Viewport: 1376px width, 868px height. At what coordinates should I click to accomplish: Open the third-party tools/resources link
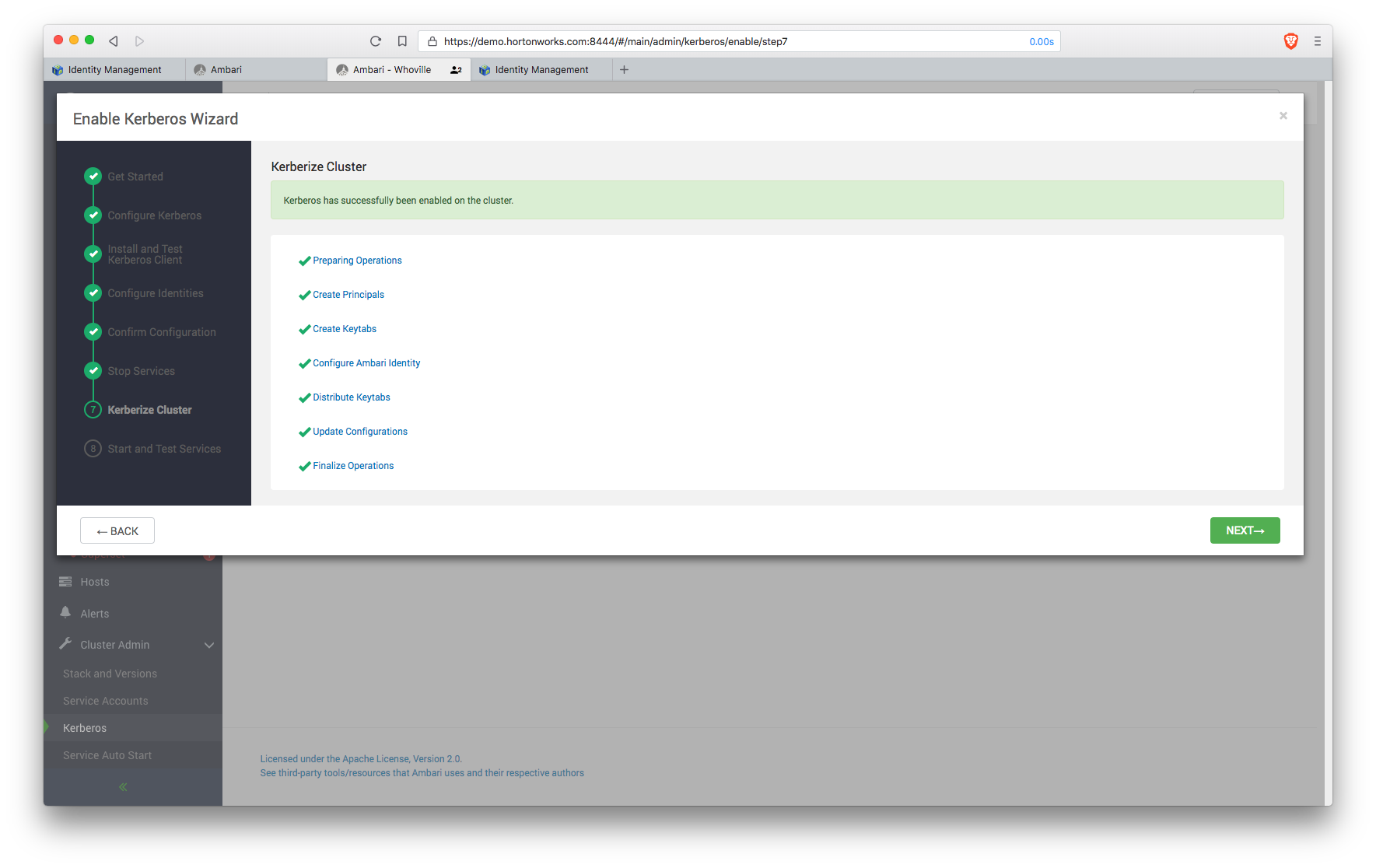[x=422, y=773]
